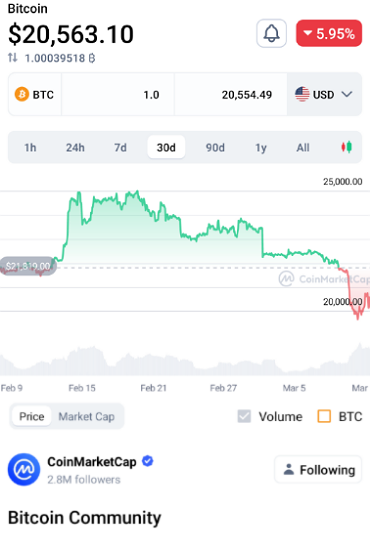Click the swap arrows icon under price

[13, 58]
